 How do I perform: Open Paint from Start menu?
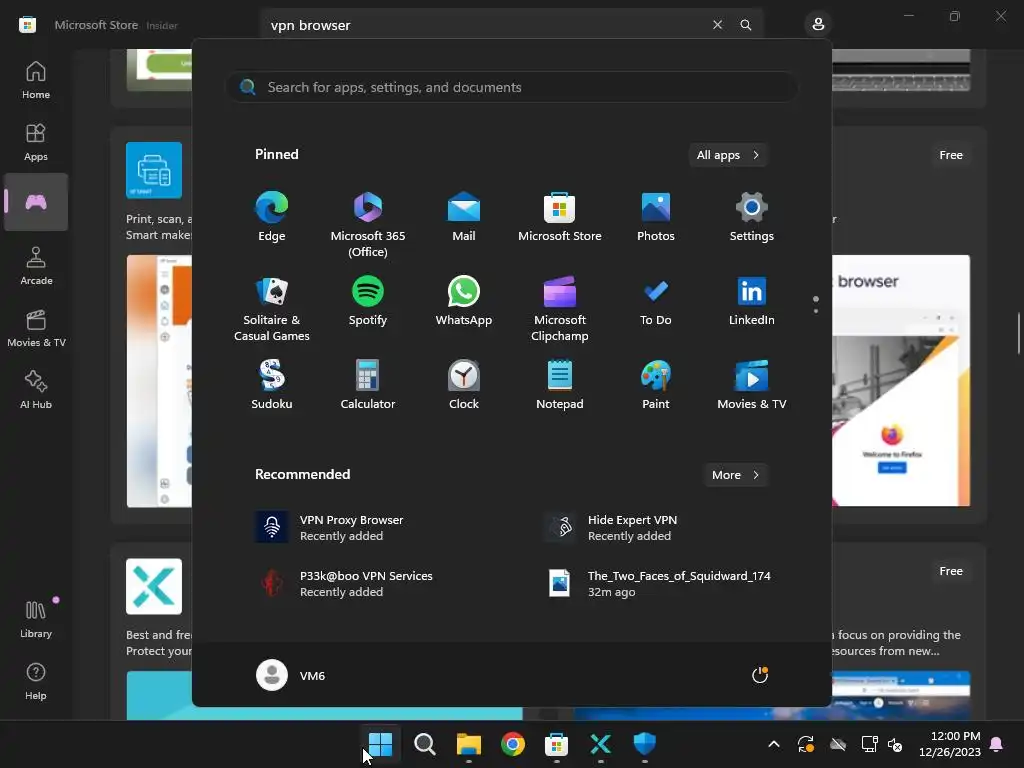(x=656, y=385)
